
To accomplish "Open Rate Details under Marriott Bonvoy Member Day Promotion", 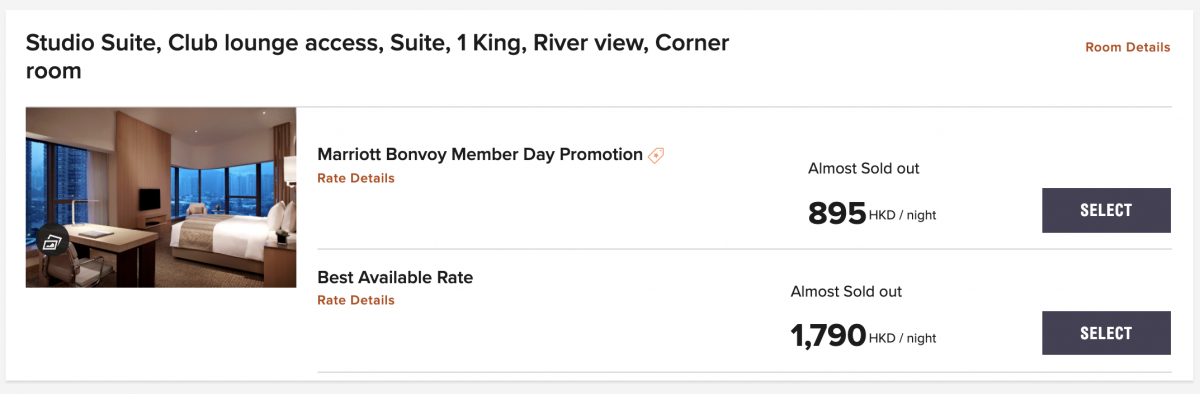I will coord(356,178).
